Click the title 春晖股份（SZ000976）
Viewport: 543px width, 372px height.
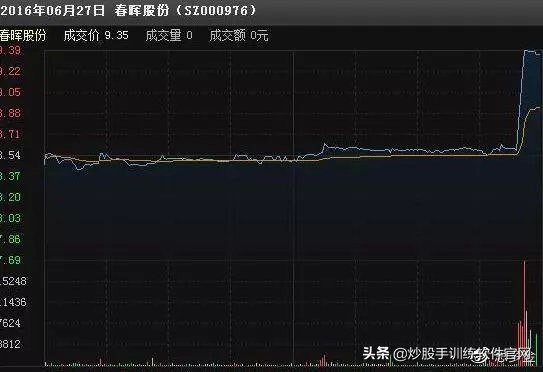pos(187,10)
